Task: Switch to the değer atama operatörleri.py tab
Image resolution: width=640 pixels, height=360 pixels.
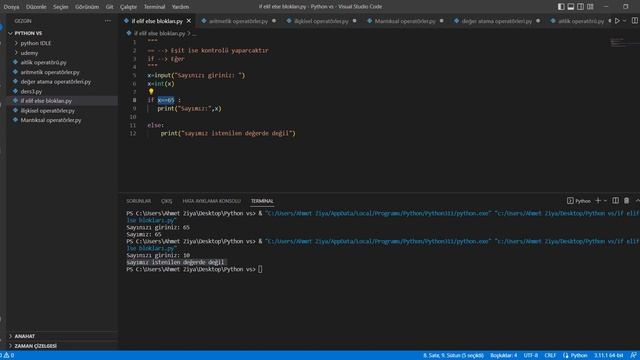Action: click(497, 21)
